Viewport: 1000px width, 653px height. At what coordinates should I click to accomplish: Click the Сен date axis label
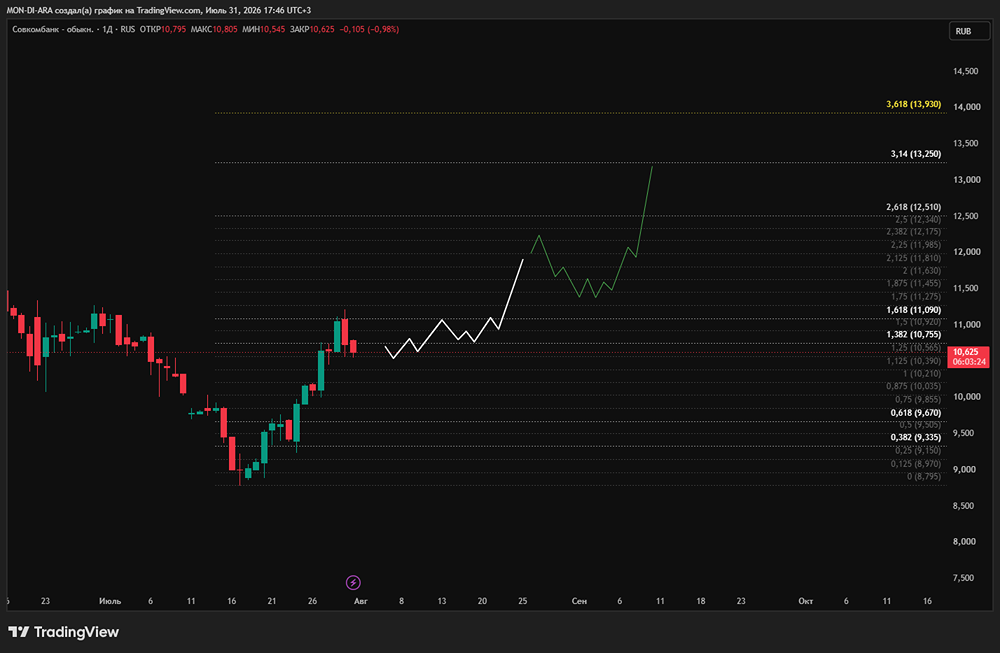579,601
